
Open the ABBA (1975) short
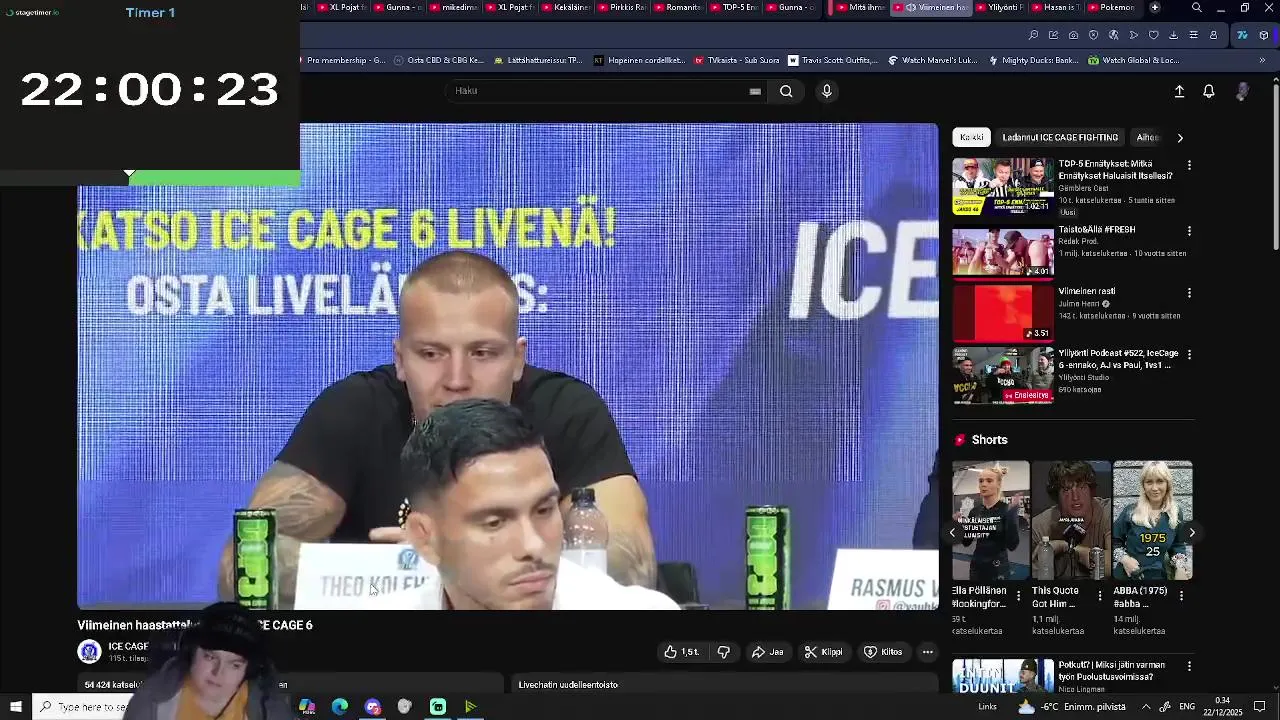click(1153, 520)
